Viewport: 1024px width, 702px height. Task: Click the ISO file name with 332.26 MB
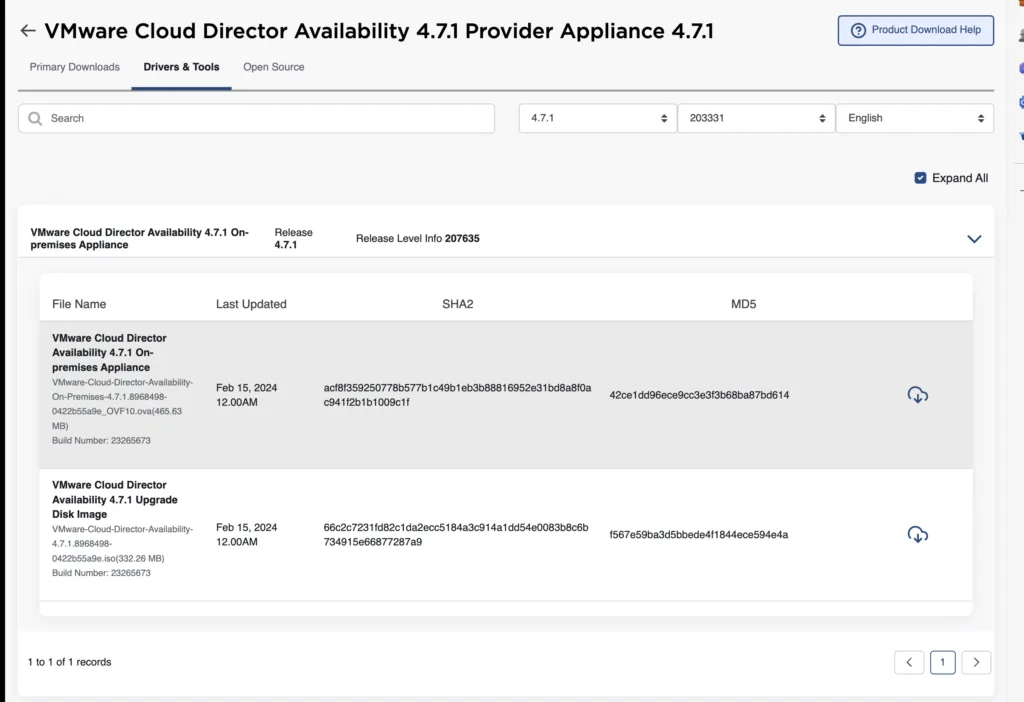pyautogui.click(x=122, y=543)
